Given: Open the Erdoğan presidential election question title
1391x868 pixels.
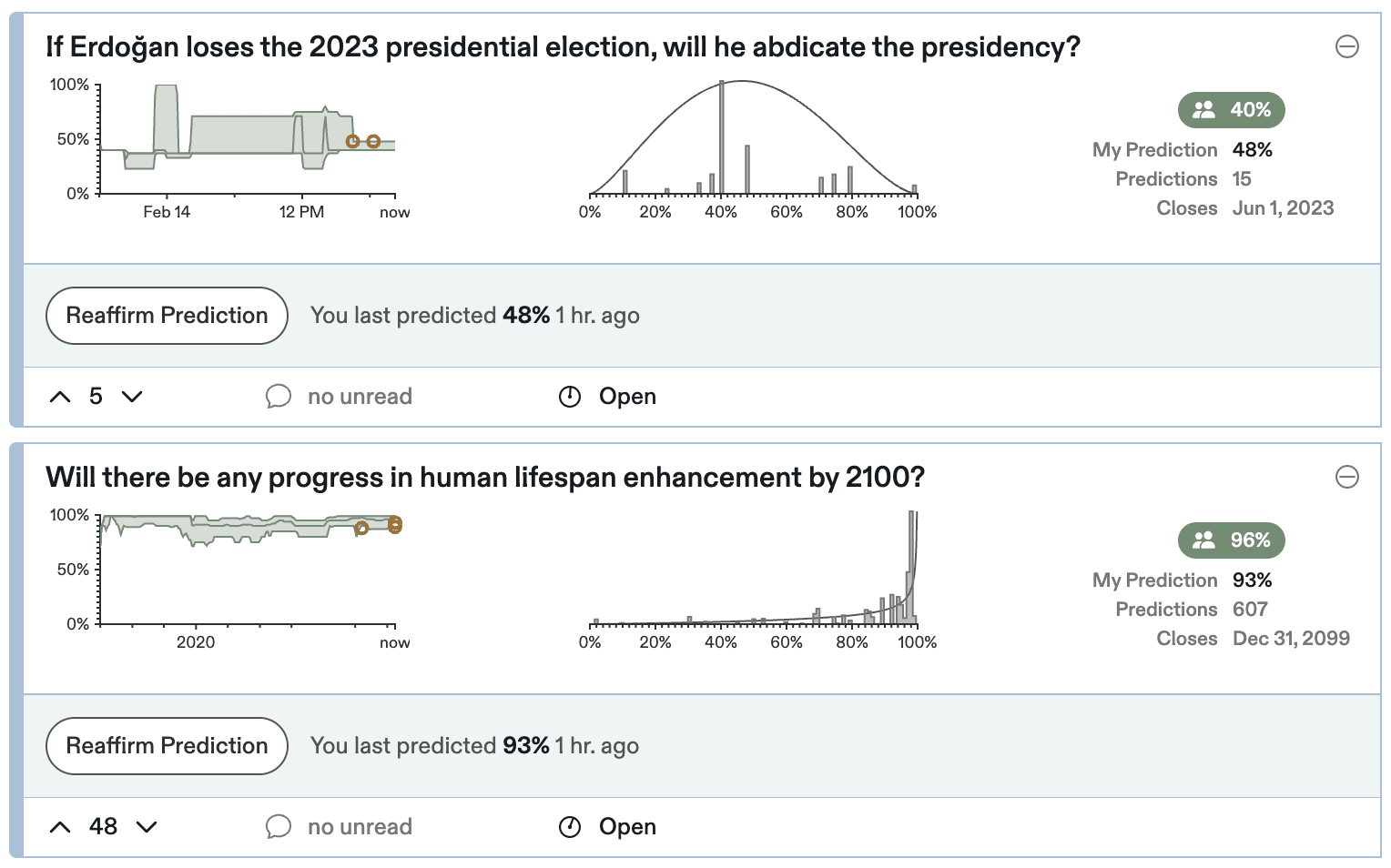Looking at the screenshot, I should point(561,46).
